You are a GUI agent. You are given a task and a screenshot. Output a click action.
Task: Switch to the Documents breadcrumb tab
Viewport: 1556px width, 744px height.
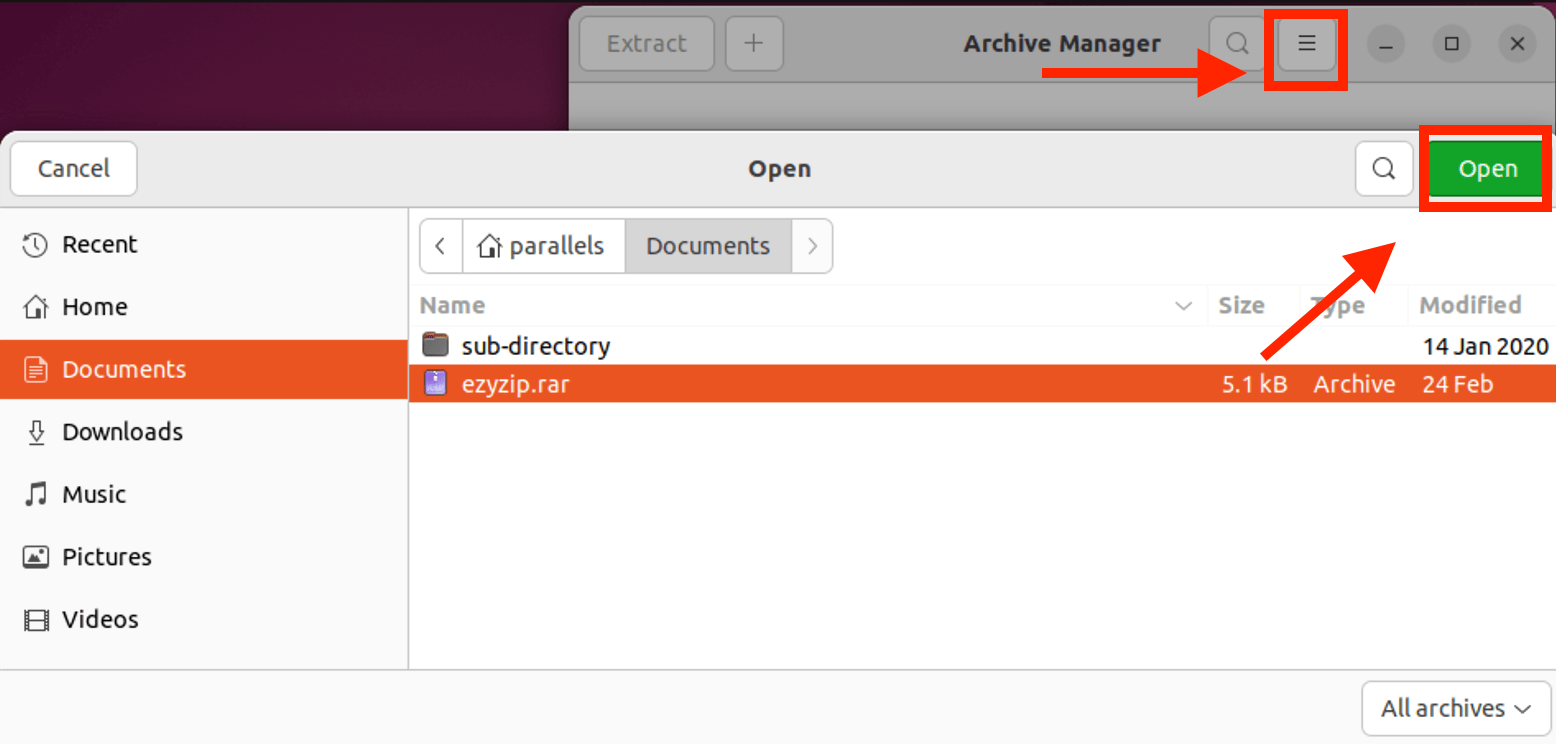click(708, 246)
